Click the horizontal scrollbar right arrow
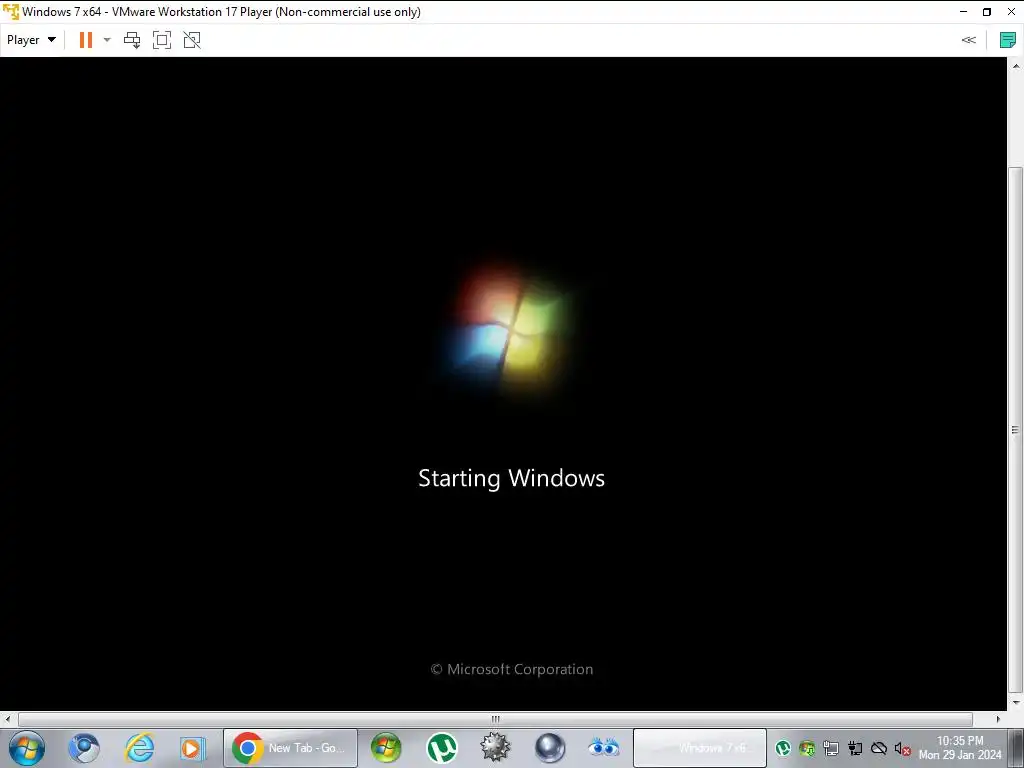 (998, 719)
